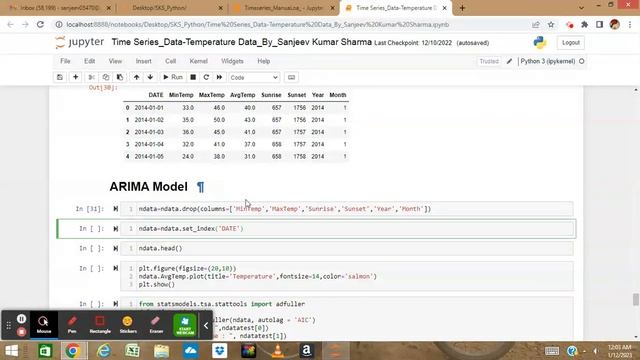This screenshot has width=640, height=360.
Task: Click the Jupyter logo
Action: click(80, 42)
